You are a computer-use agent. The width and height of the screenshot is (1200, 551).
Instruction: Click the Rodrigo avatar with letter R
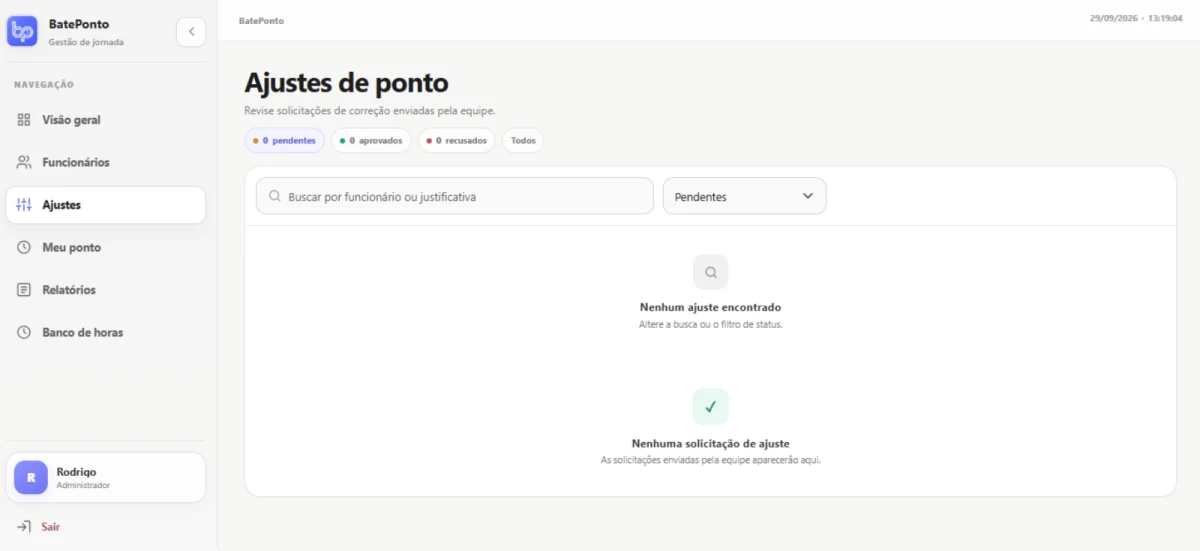[31, 478]
